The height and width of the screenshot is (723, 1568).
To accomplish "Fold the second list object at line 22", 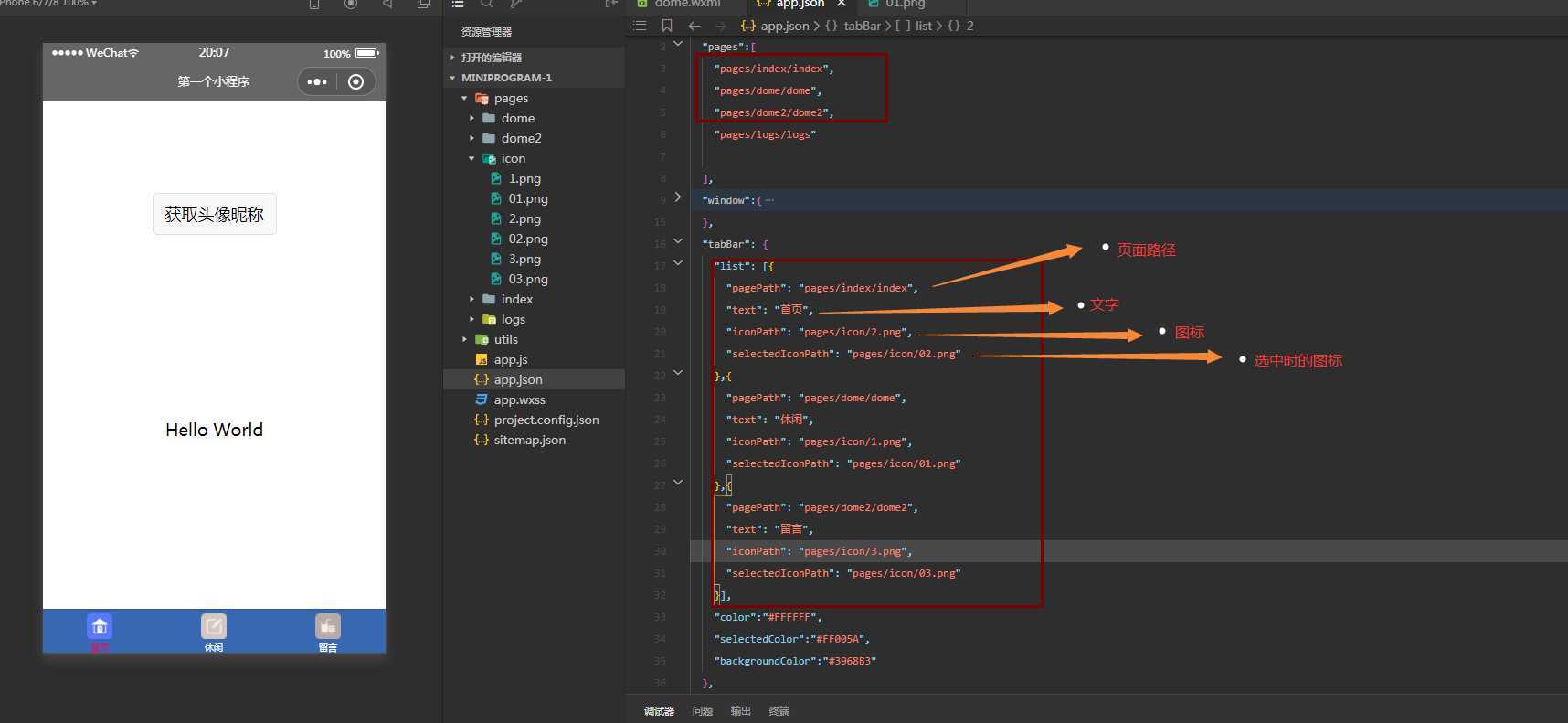I will pyautogui.click(x=678, y=373).
